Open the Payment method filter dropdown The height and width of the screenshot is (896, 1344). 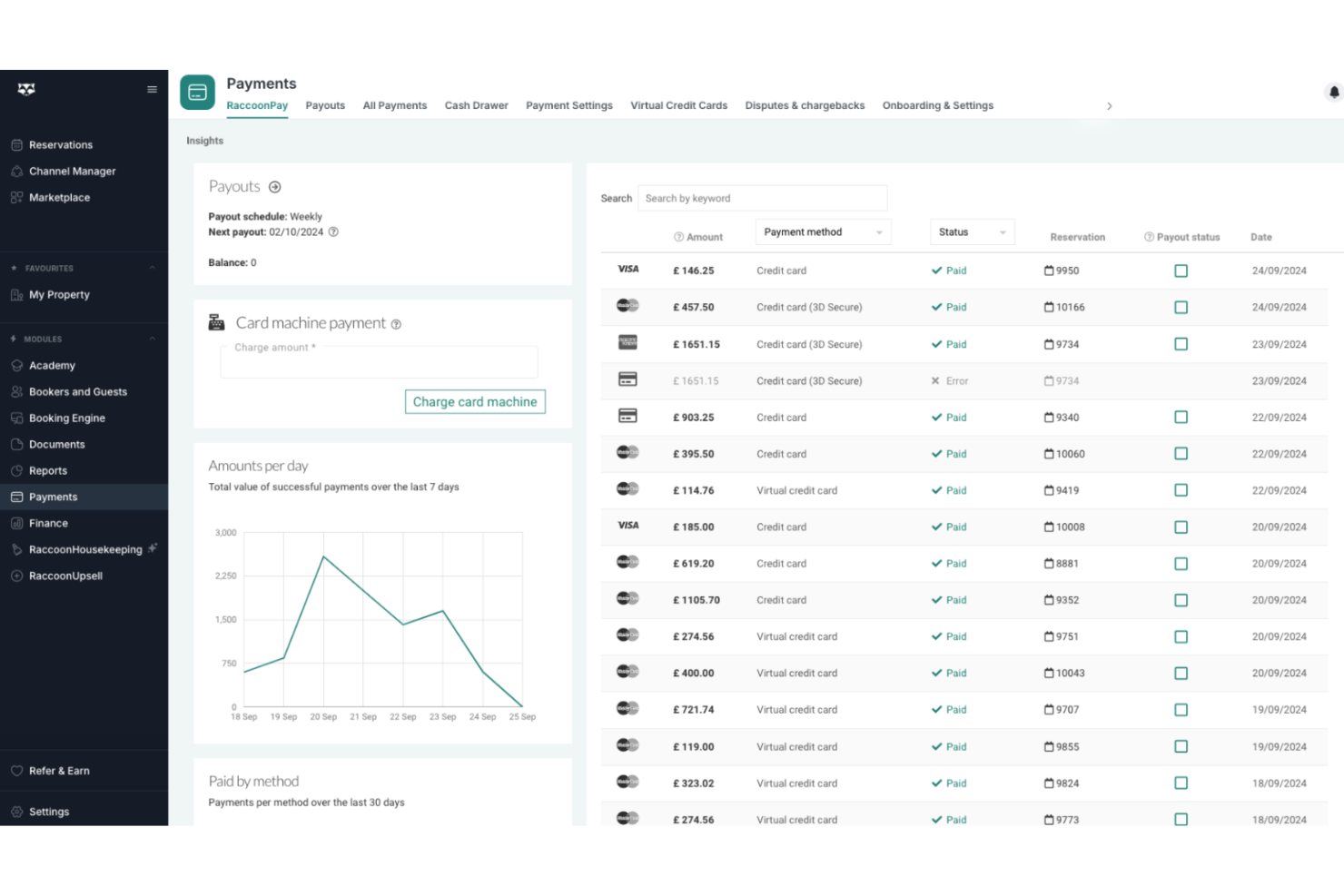point(822,231)
